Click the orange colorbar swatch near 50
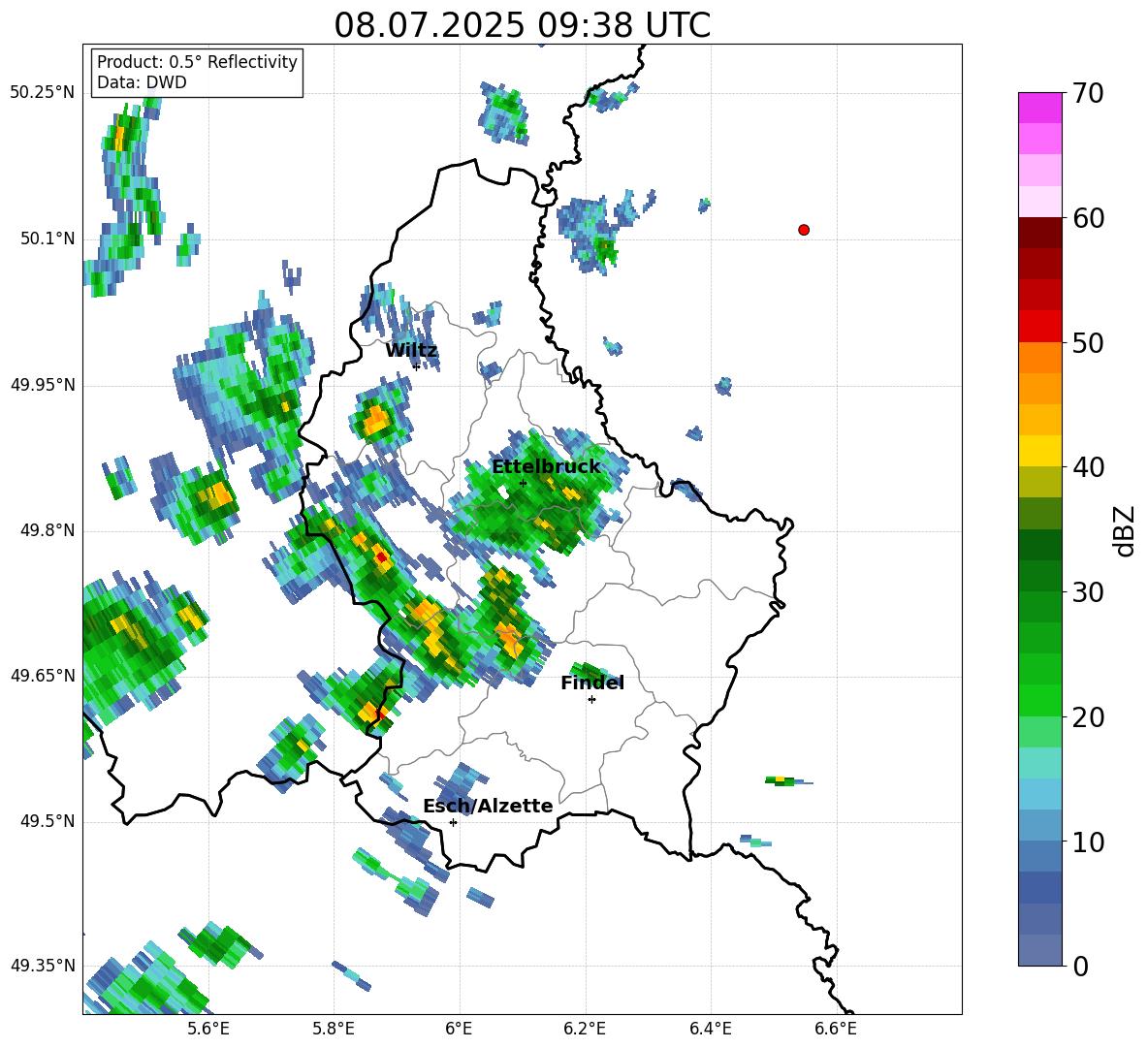Image resolution: width=1148 pixels, height=1048 pixels. 1039,358
